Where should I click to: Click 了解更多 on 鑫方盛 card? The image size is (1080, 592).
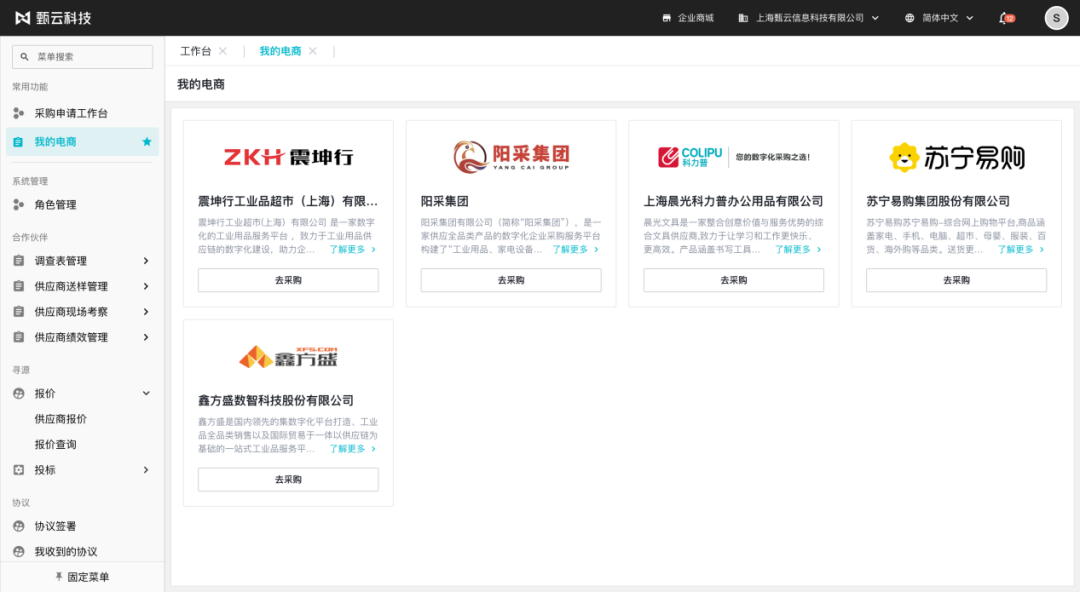tap(352, 449)
